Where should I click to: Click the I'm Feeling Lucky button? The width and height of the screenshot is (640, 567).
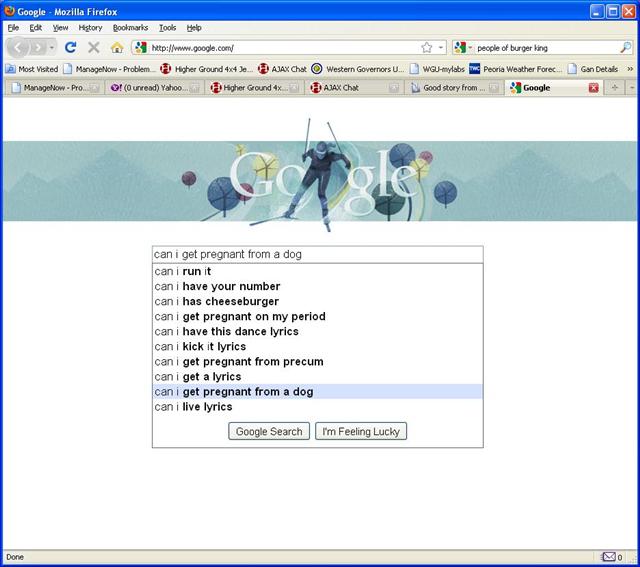coord(361,431)
